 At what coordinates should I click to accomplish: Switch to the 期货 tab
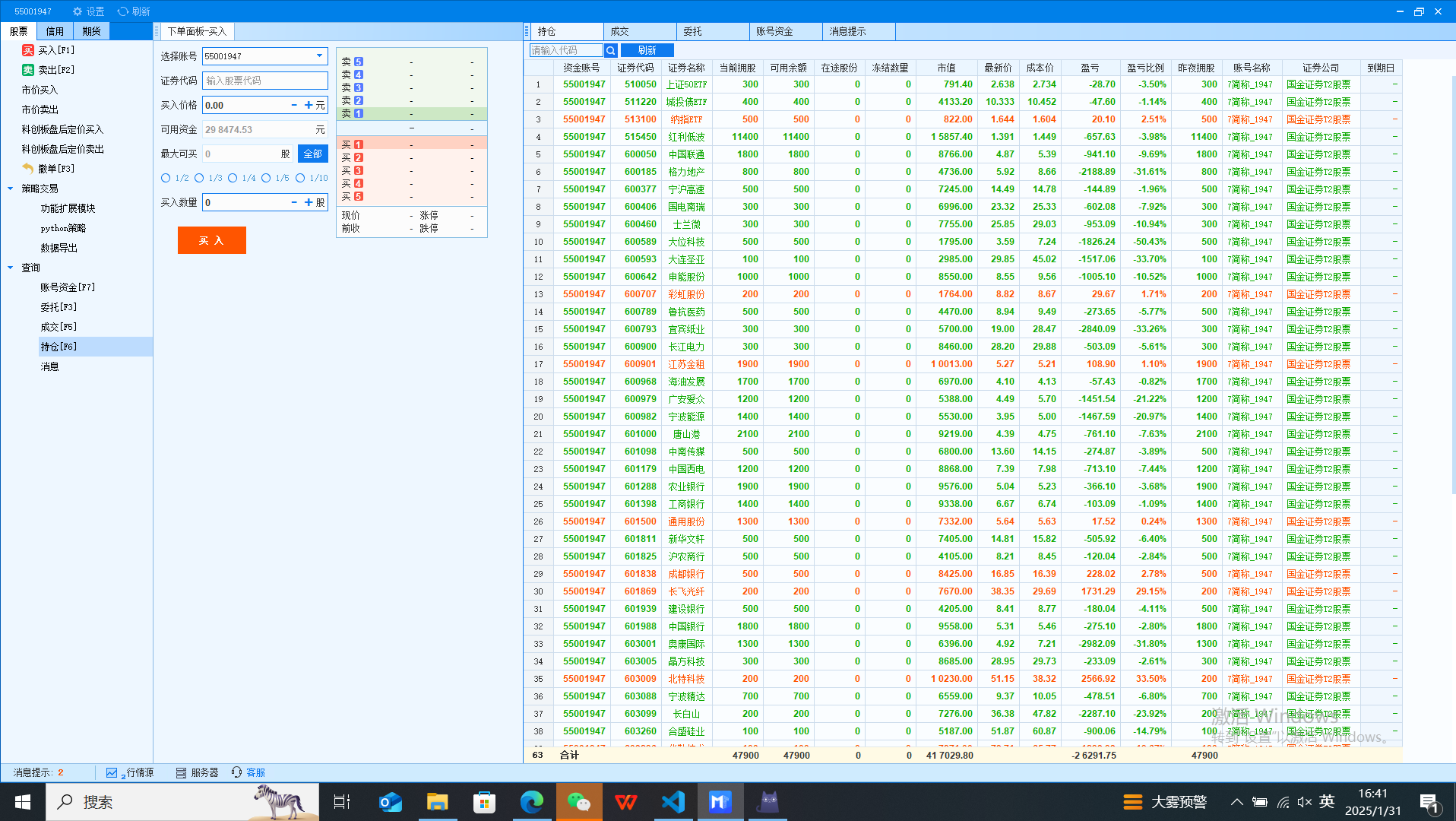point(91,31)
